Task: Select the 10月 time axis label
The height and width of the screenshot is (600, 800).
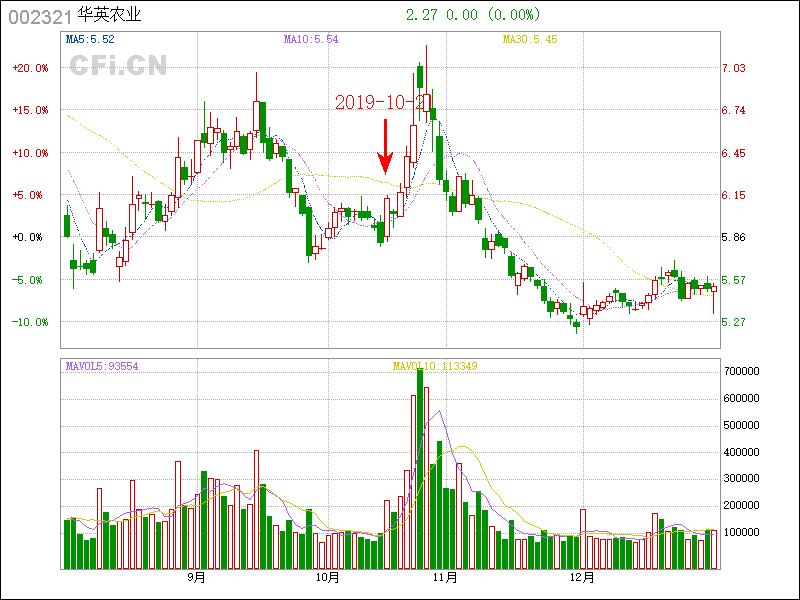Action: pos(327,578)
